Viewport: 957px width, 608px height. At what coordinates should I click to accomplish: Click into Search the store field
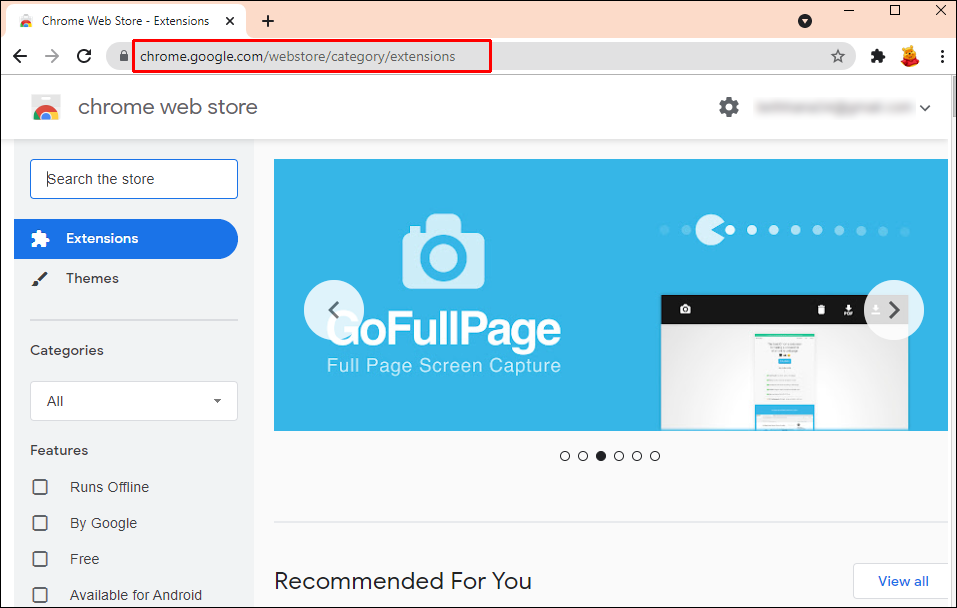134,179
